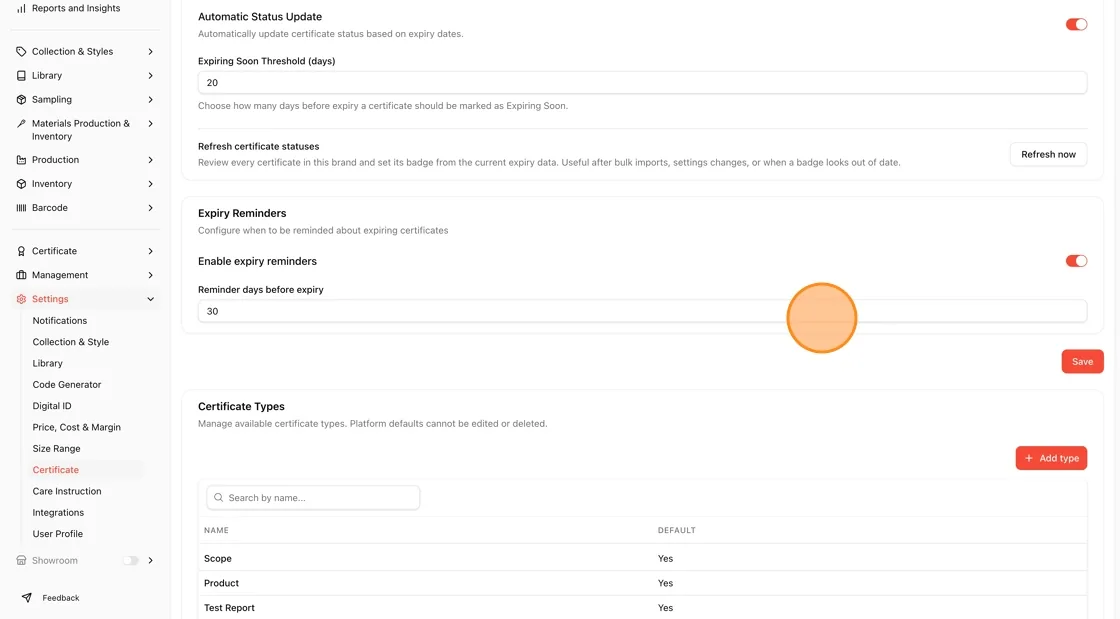Click the Sampling cube icon
Image resolution: width=1120 pixels, height=619 pixels.
click(21, 99)
